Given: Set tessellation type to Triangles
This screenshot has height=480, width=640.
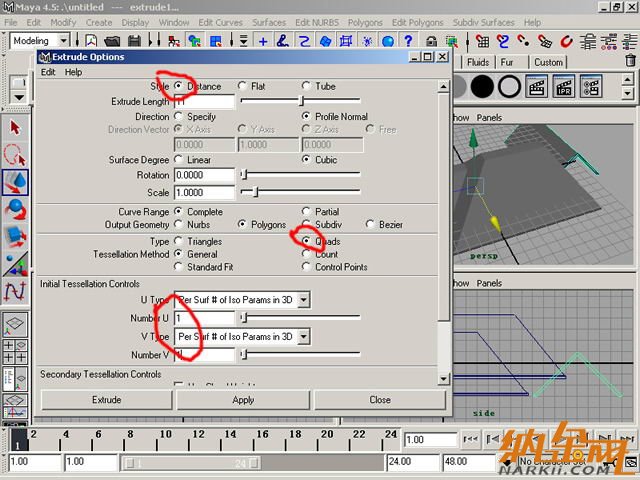Looking at the screenshot, I should coord(178,242).
